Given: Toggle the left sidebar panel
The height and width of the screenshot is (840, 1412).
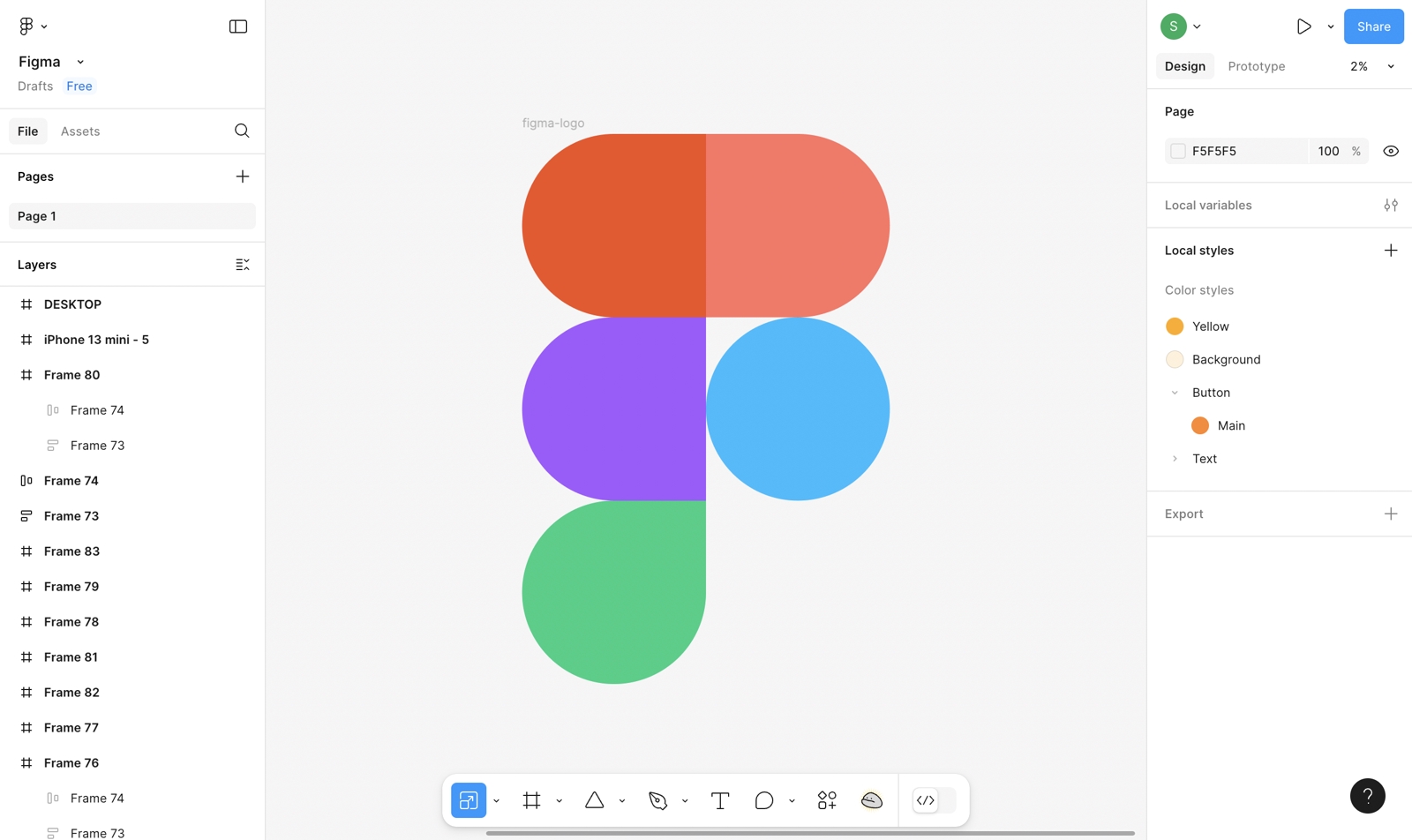Looking at the screenshot, I should (x=238, y=26).
